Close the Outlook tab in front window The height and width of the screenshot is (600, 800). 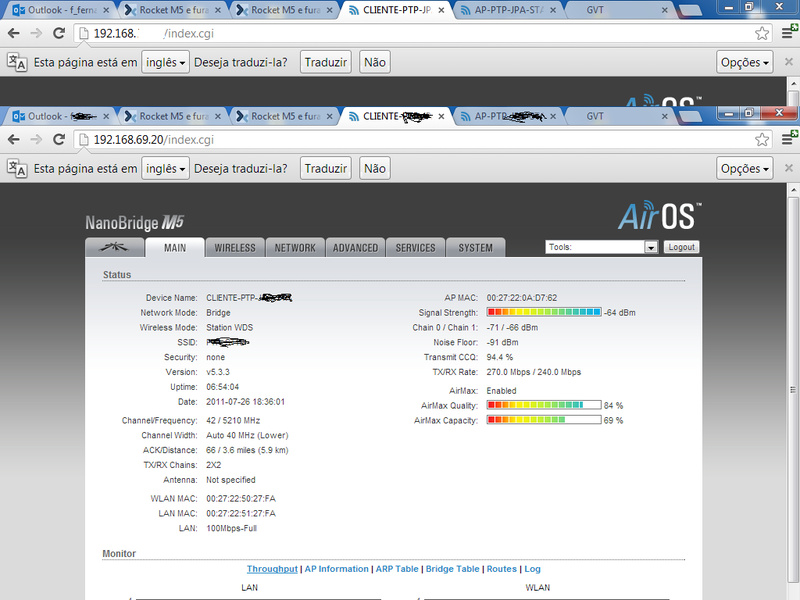click(106, 116)
